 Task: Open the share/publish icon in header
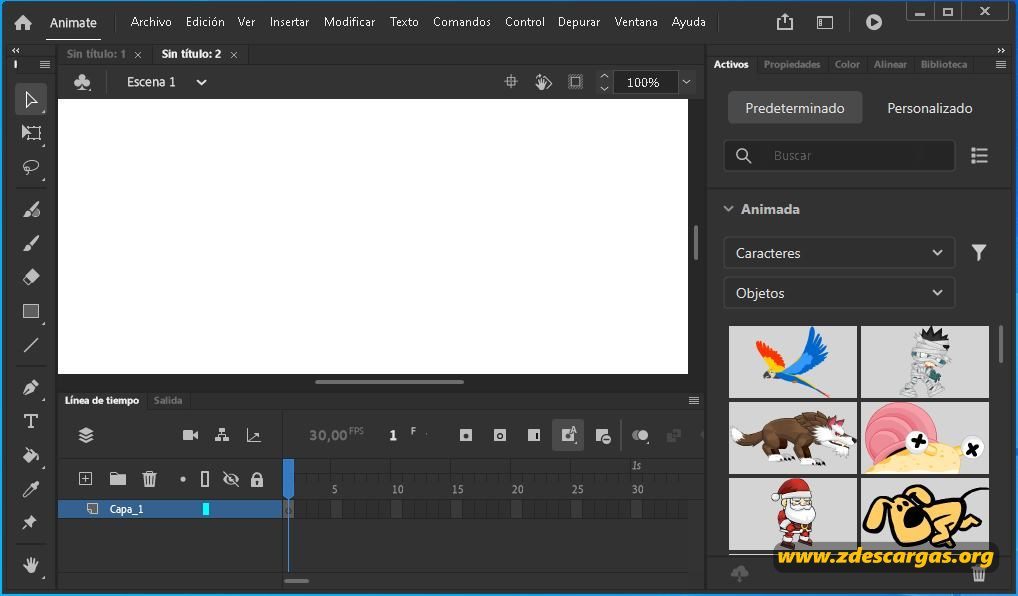pos(785,22)
